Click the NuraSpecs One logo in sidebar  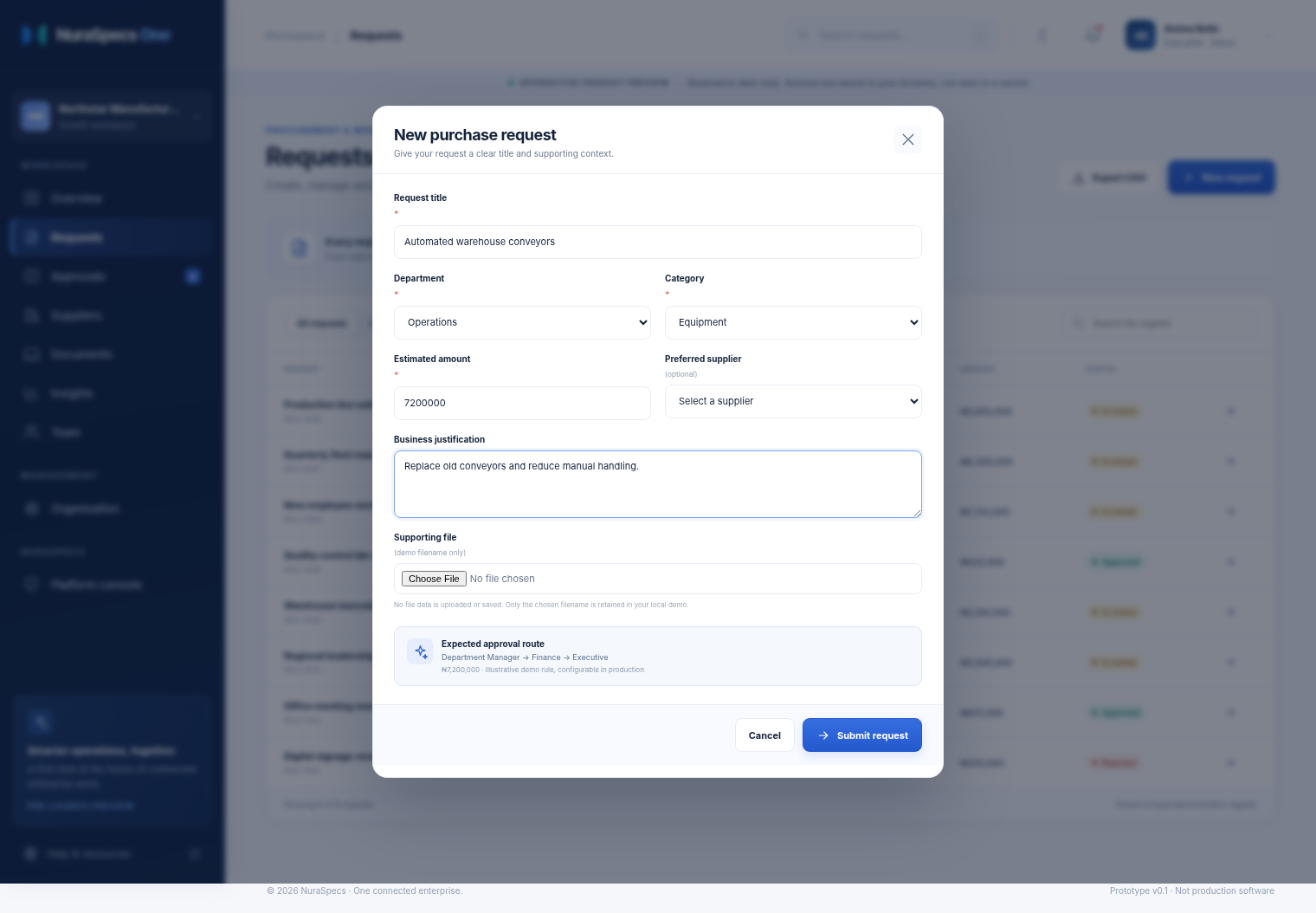coord(96,35)
